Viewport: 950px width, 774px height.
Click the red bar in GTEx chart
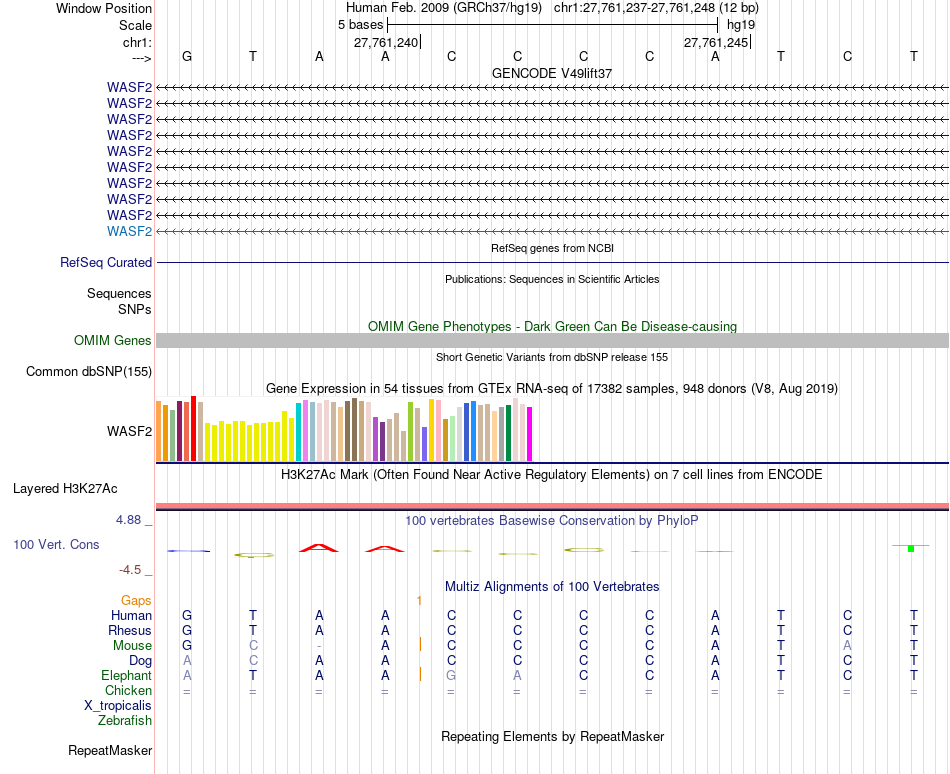pyautogui.click(x=193, y=429)
